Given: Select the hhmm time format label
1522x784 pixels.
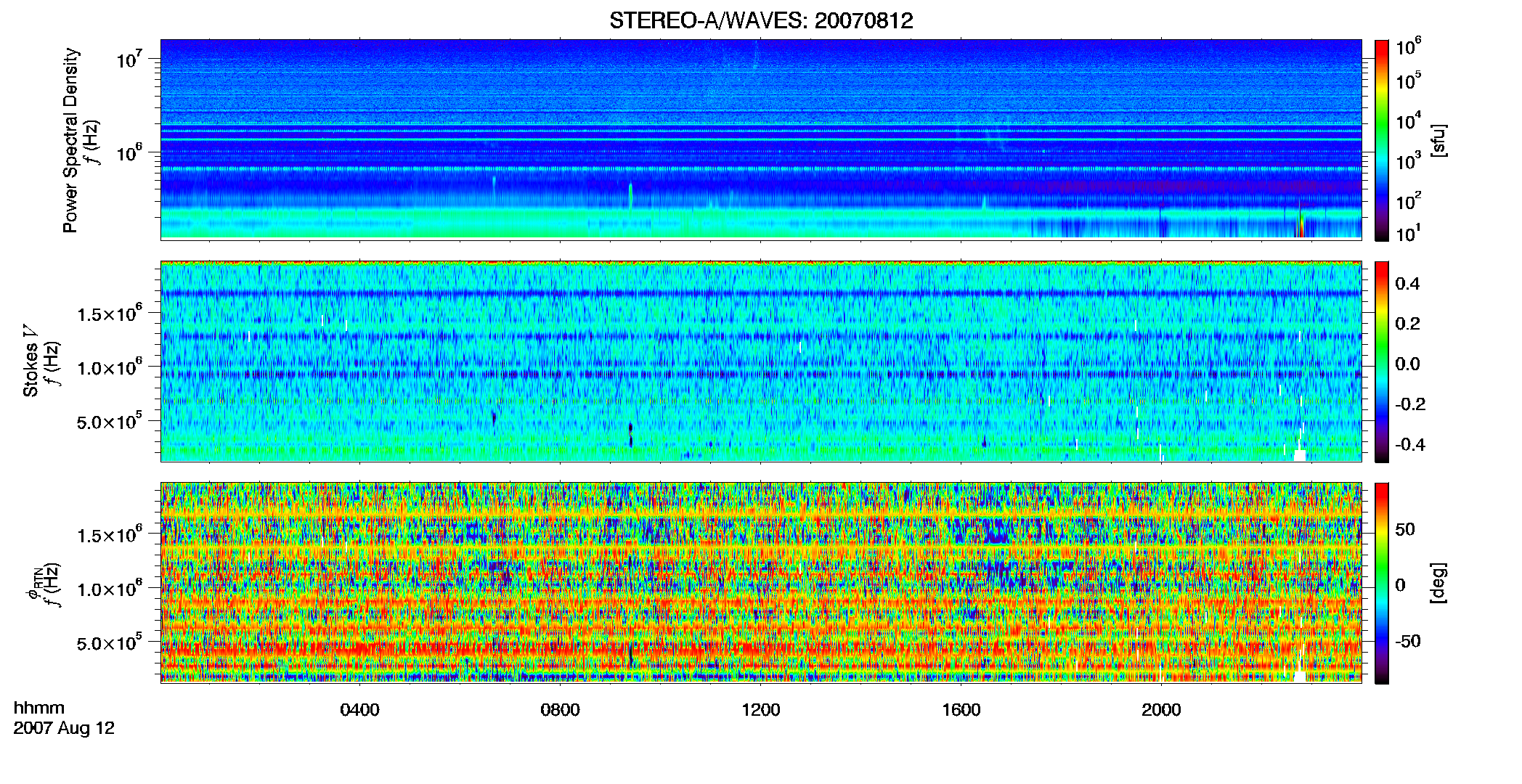Looking at the screenshot, I should coord(39,708).
